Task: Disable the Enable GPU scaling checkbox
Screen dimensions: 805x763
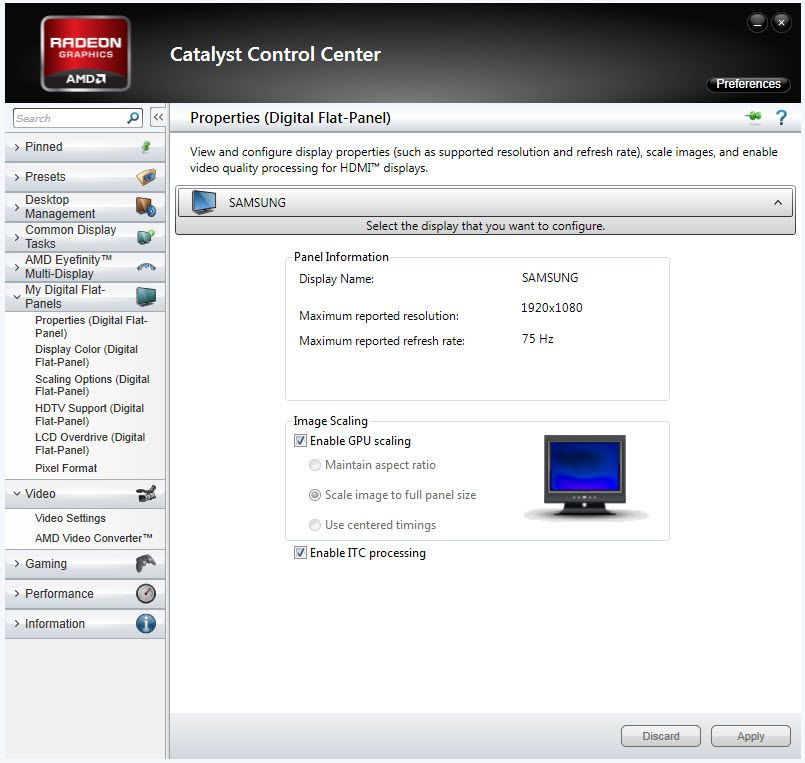Action: pyautogui.click(x=300, y=441)
